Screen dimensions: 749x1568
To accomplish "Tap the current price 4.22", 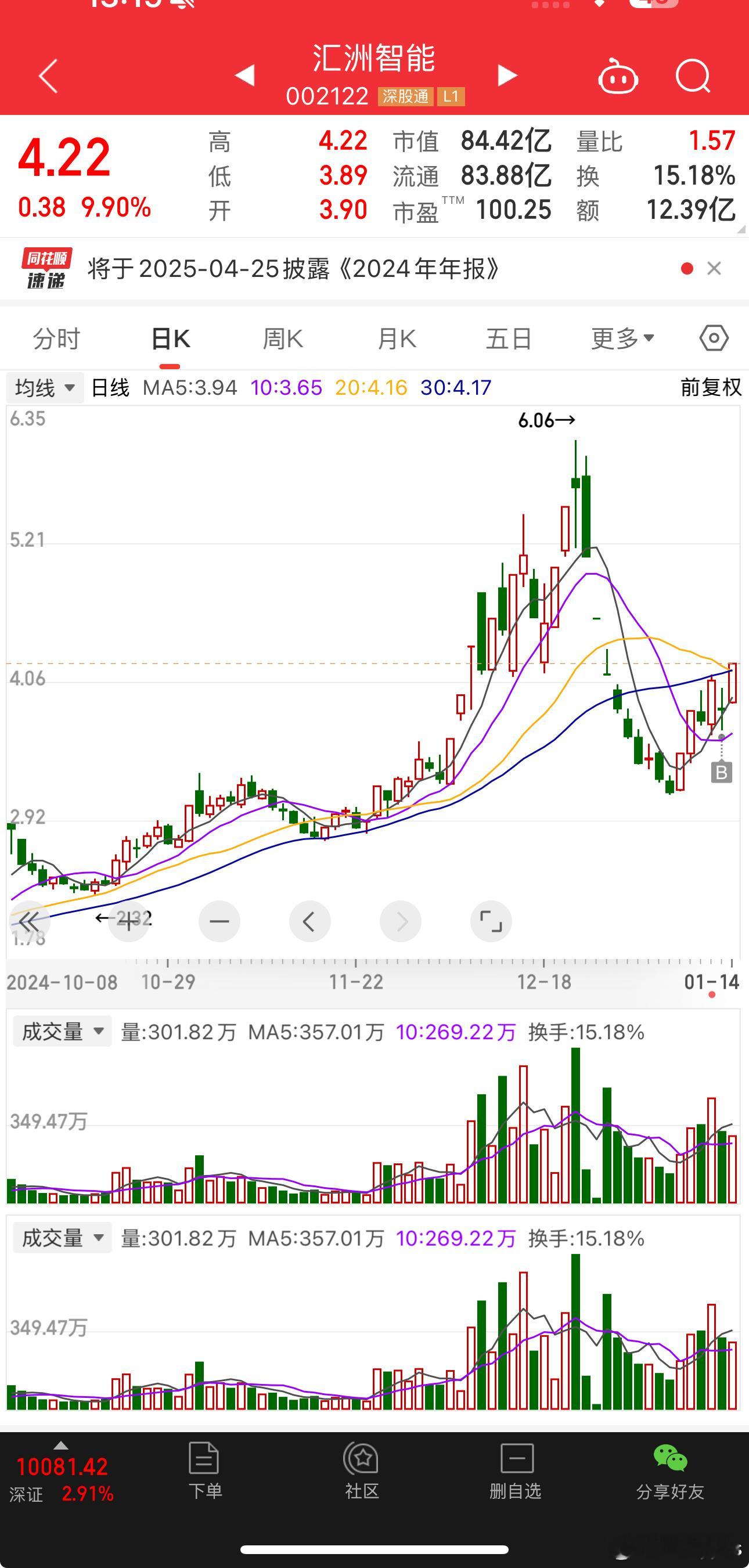I will click(64, 158).
